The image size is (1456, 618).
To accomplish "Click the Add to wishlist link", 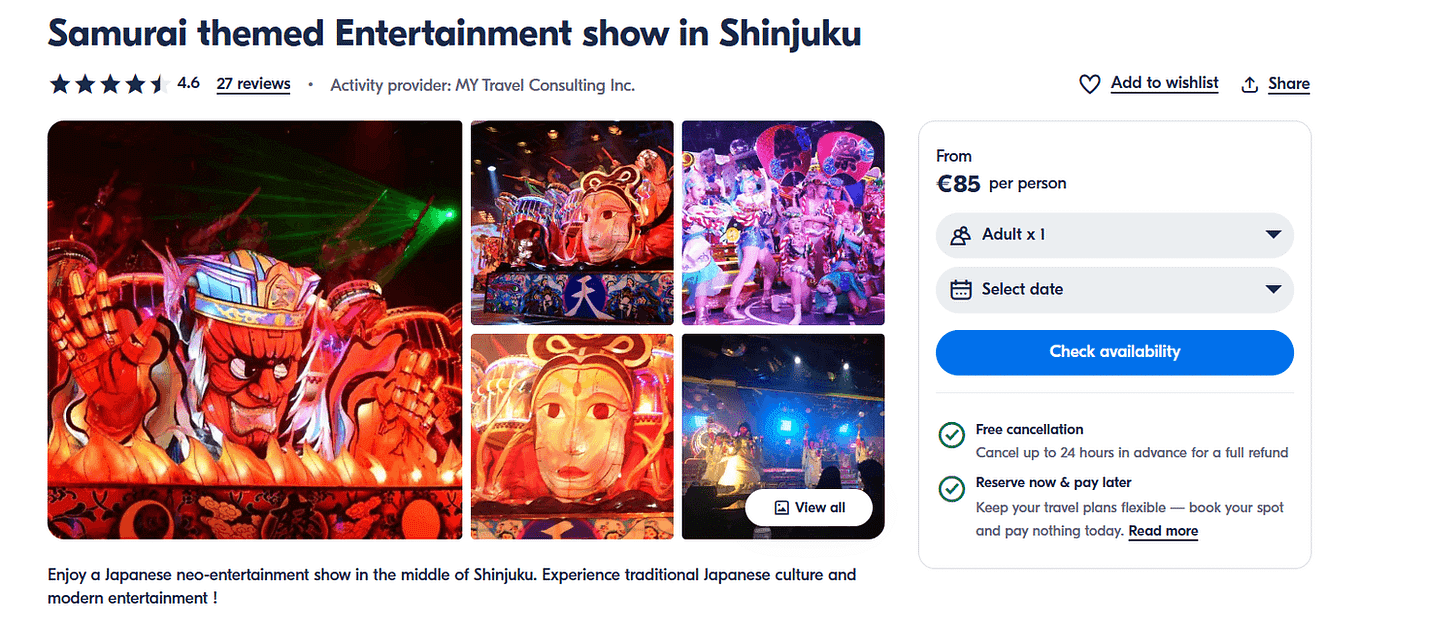I will tap(1164, 83).
